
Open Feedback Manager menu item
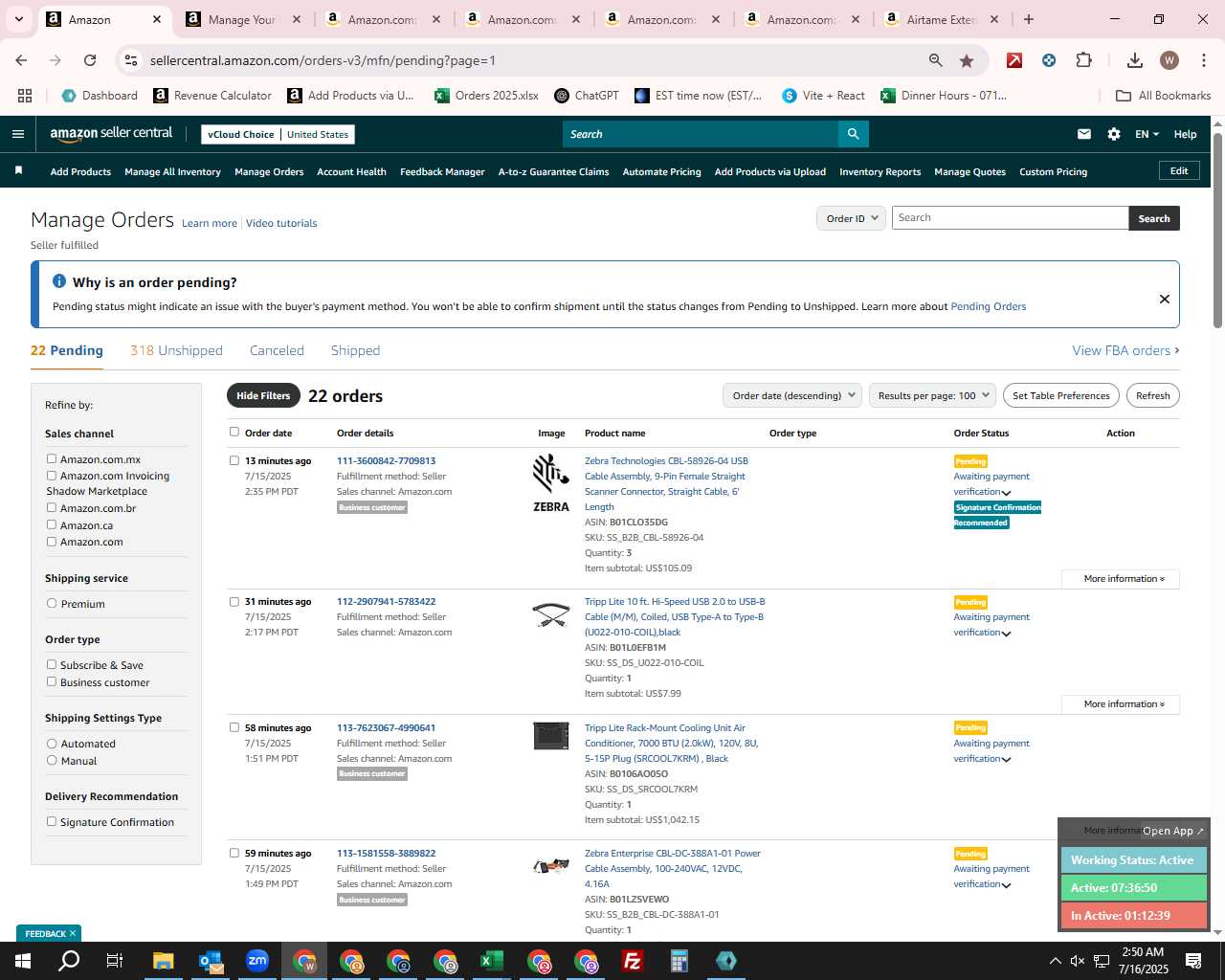click(x=442, y=171)
